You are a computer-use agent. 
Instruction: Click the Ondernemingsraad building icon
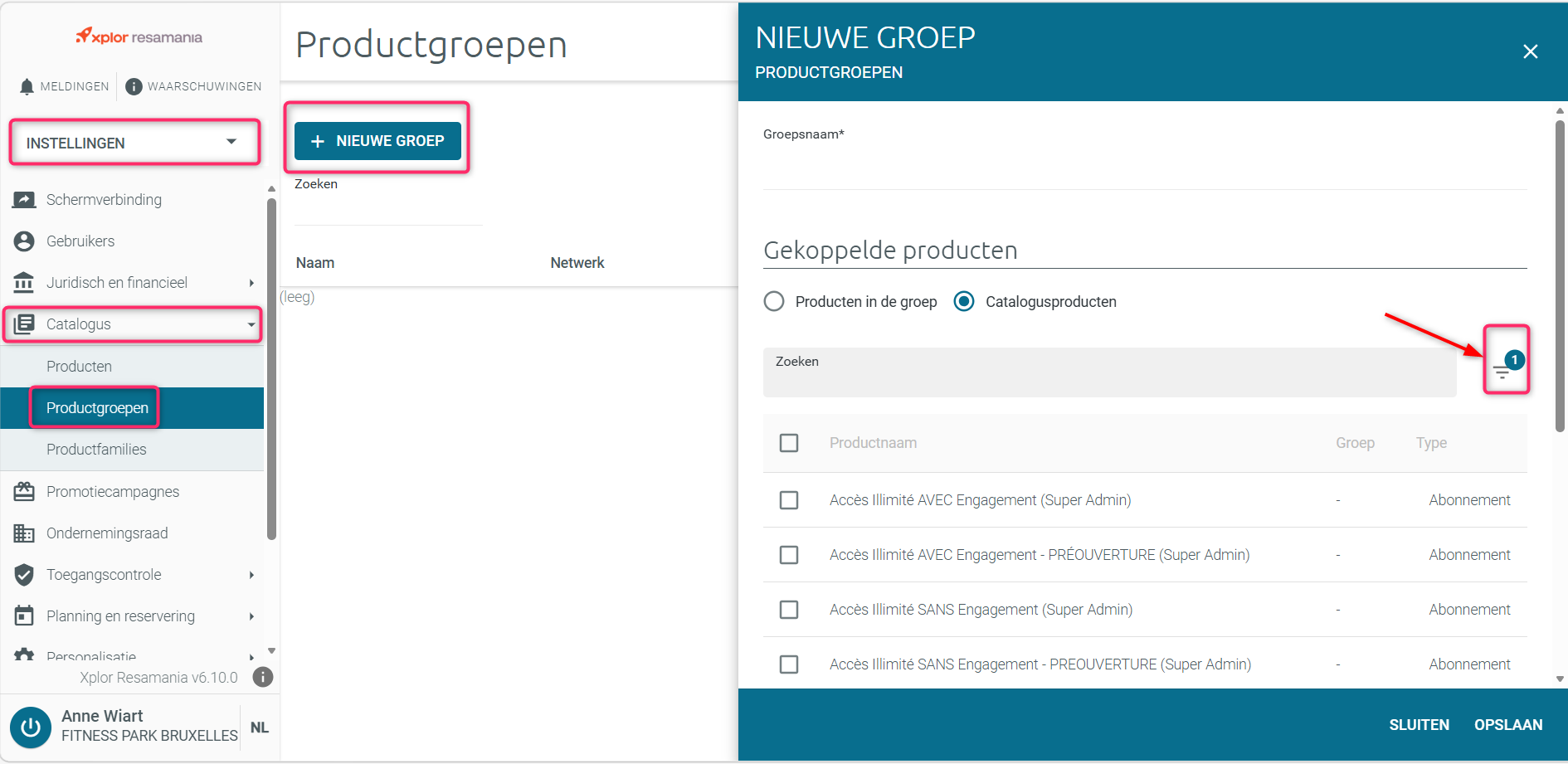click(x=24, y=533)
